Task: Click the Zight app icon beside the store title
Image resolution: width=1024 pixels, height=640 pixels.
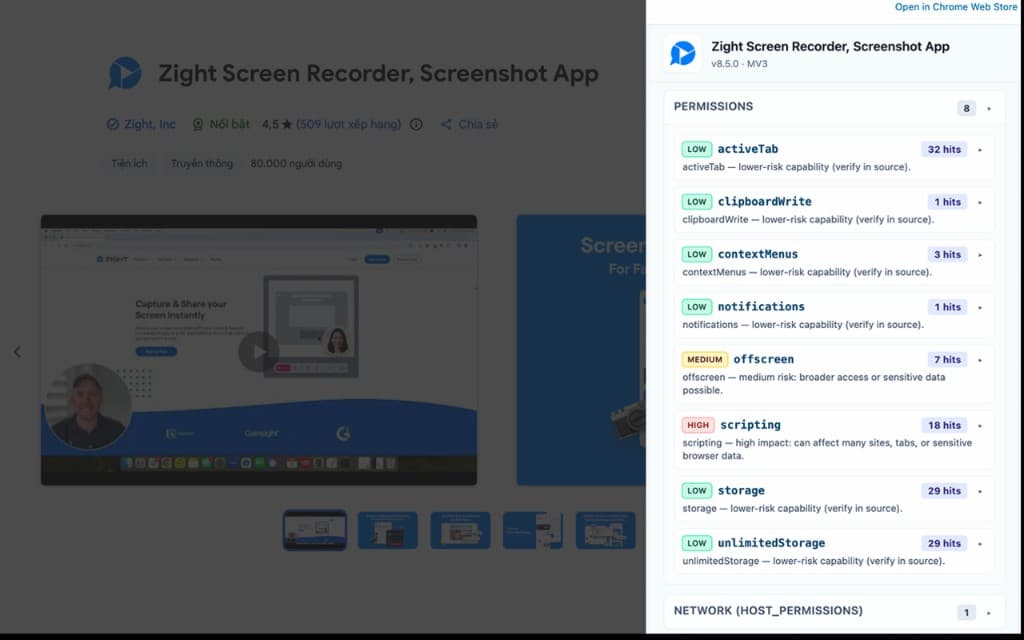Action: pyautogui.click(x=126, y=73)
